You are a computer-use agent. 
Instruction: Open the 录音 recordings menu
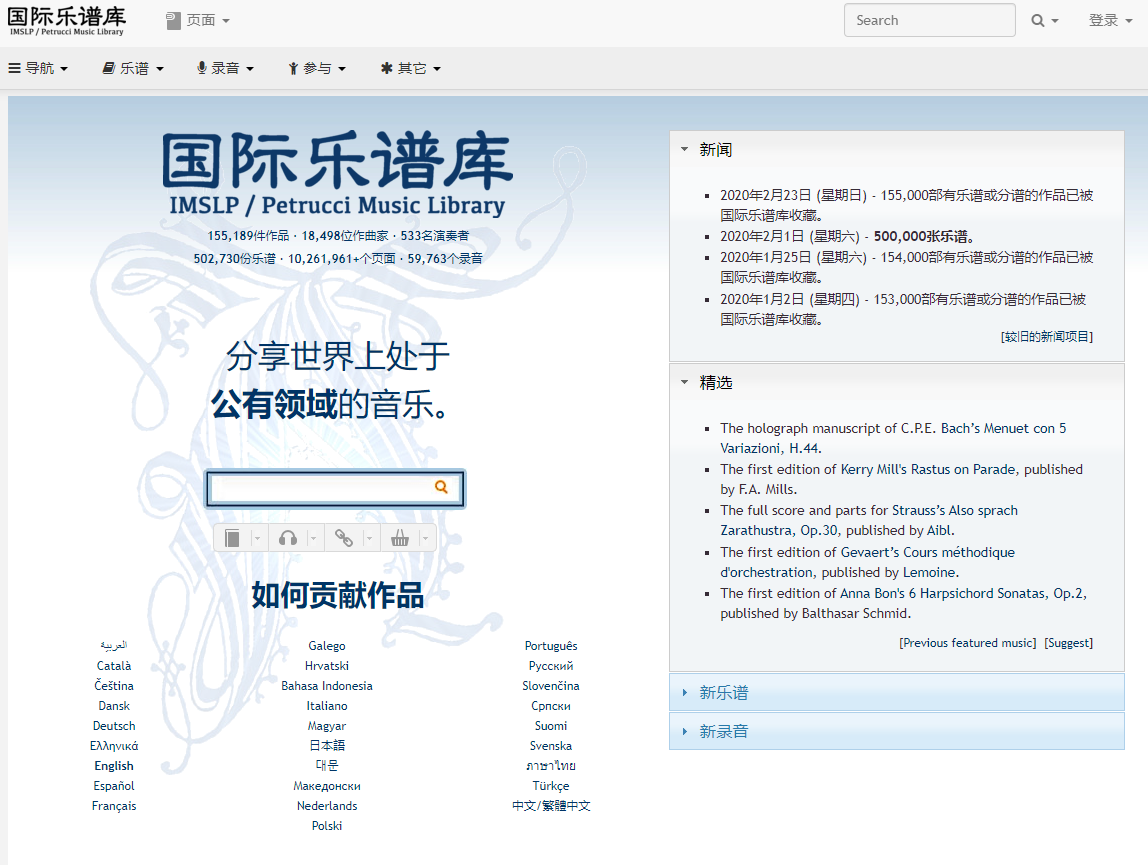225,68
